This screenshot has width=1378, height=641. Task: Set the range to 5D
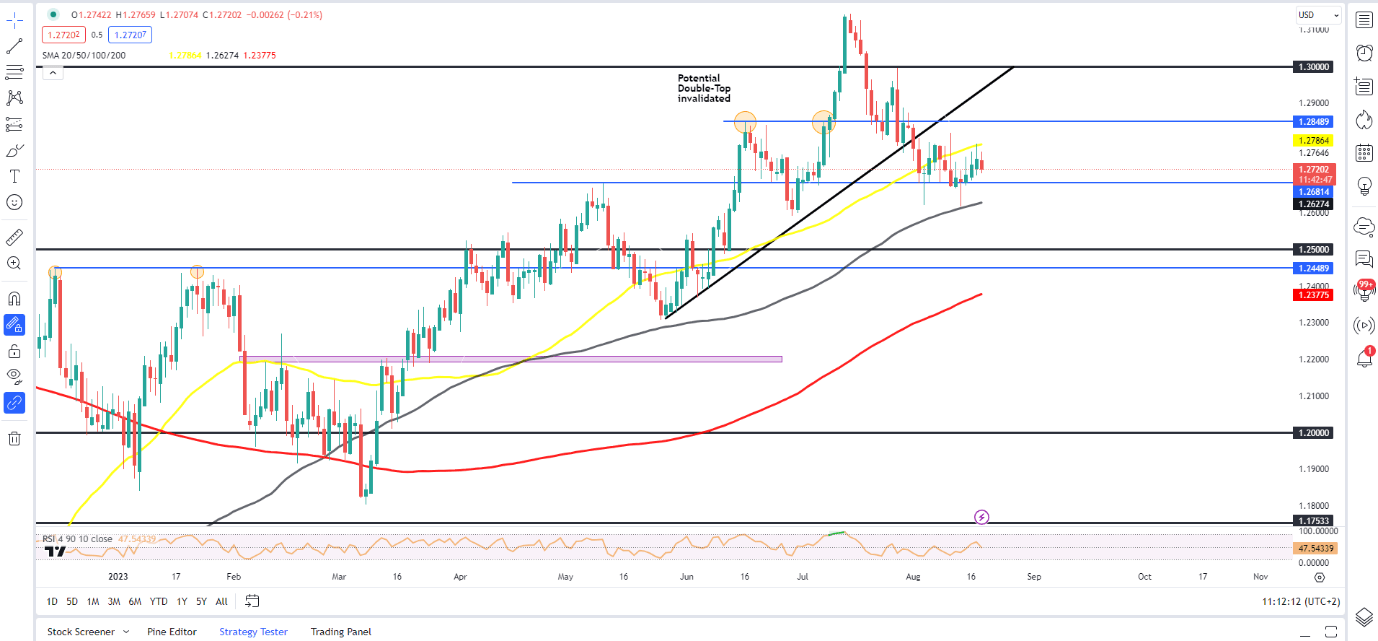72,602
